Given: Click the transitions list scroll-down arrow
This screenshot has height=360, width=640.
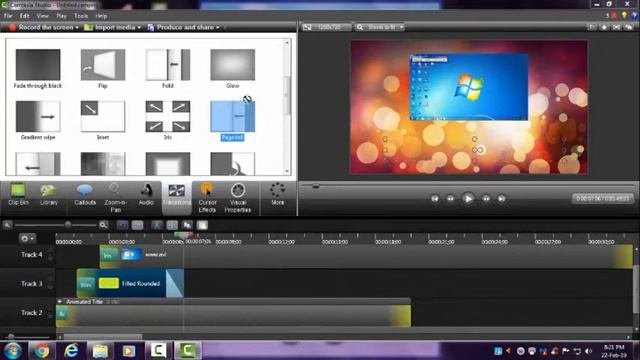Looking at the screenshot, I should click(x=287, y=171).
